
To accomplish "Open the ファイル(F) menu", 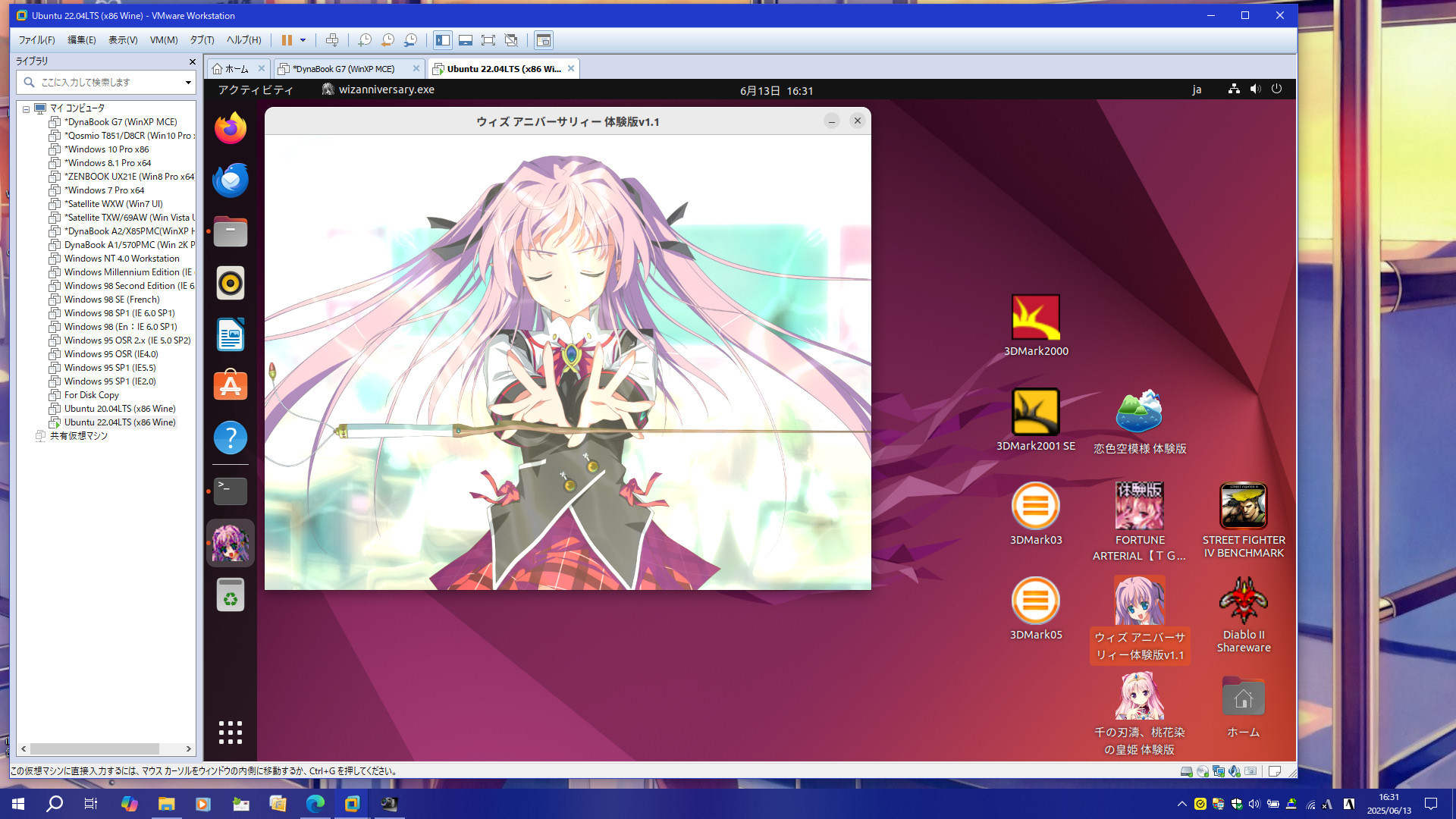I will tap(37, 40).
